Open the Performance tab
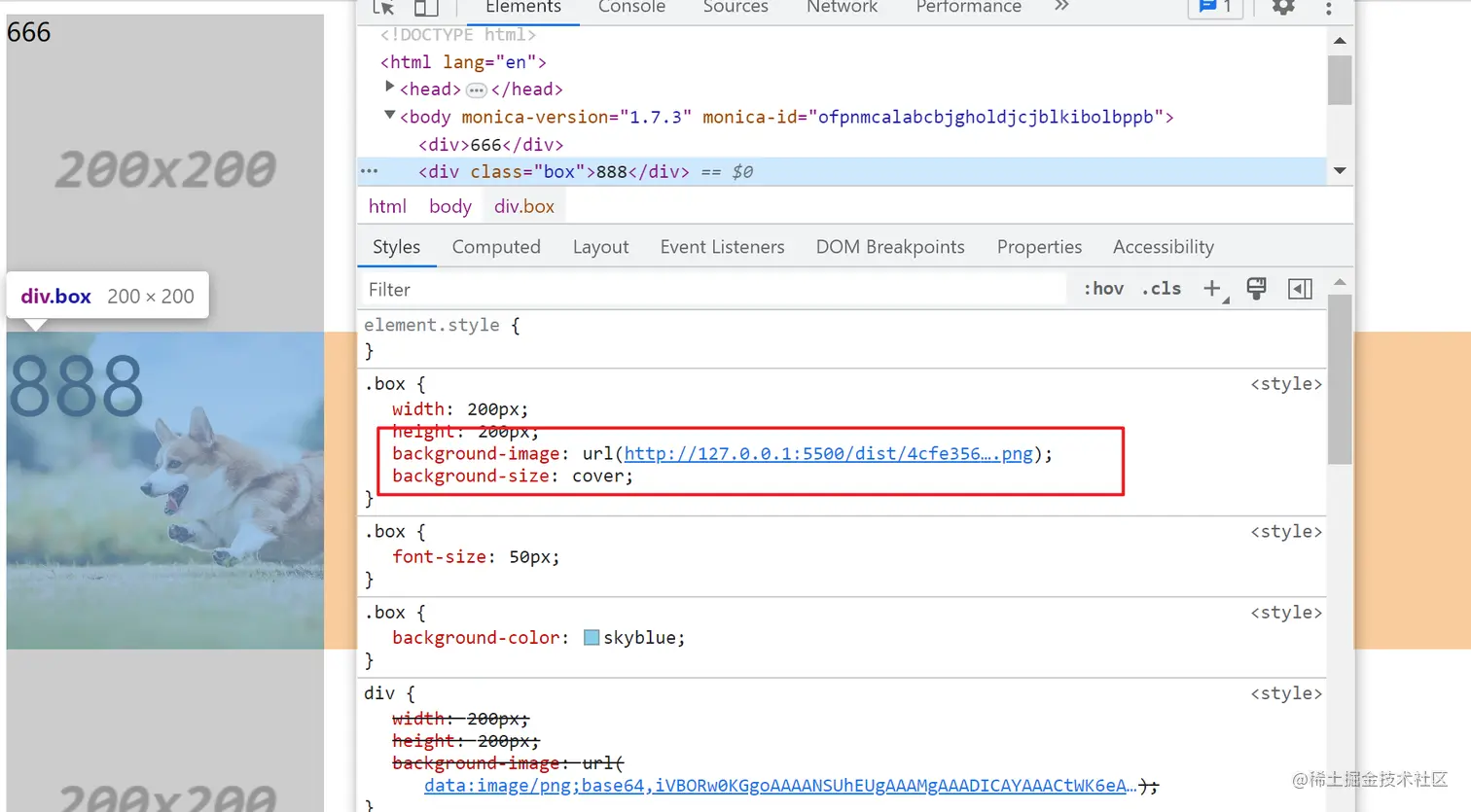 tap(969, 8)
